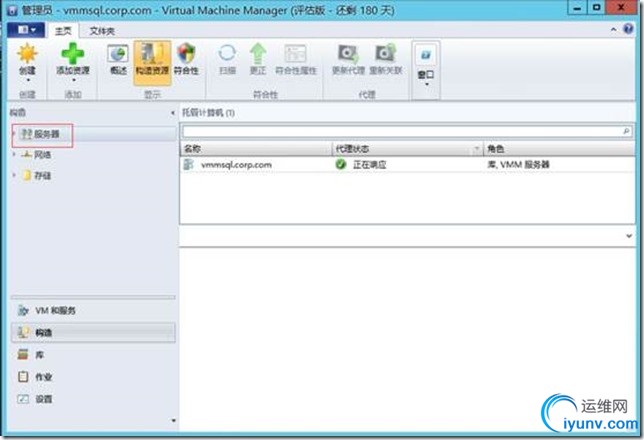Click the 添加资源 green plus icon

coord(73,54)
